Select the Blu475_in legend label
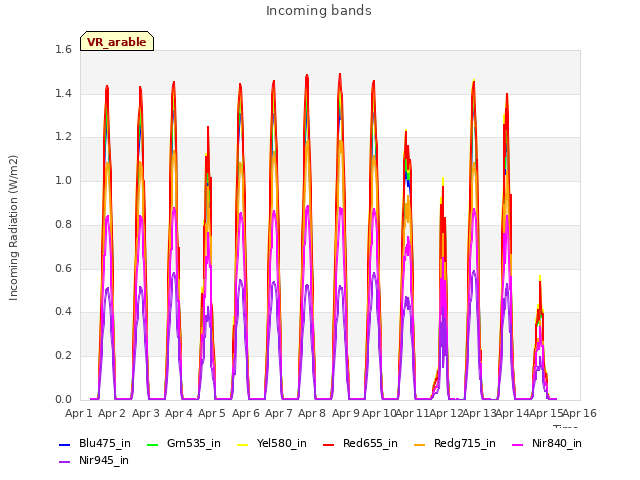This screenshot has height=480, width=640. point(105,443)
